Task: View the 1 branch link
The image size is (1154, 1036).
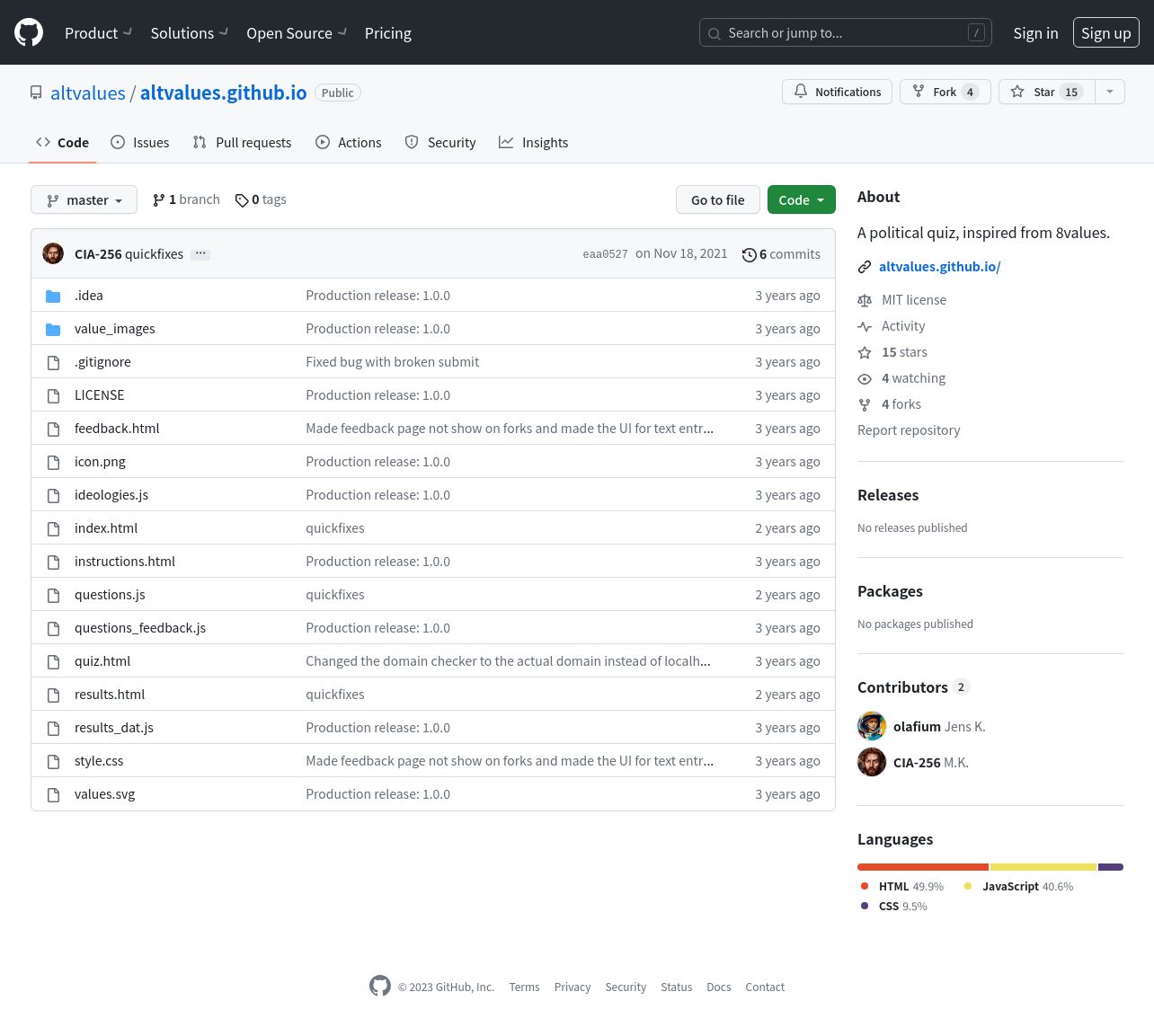Action: pos(186,199)
